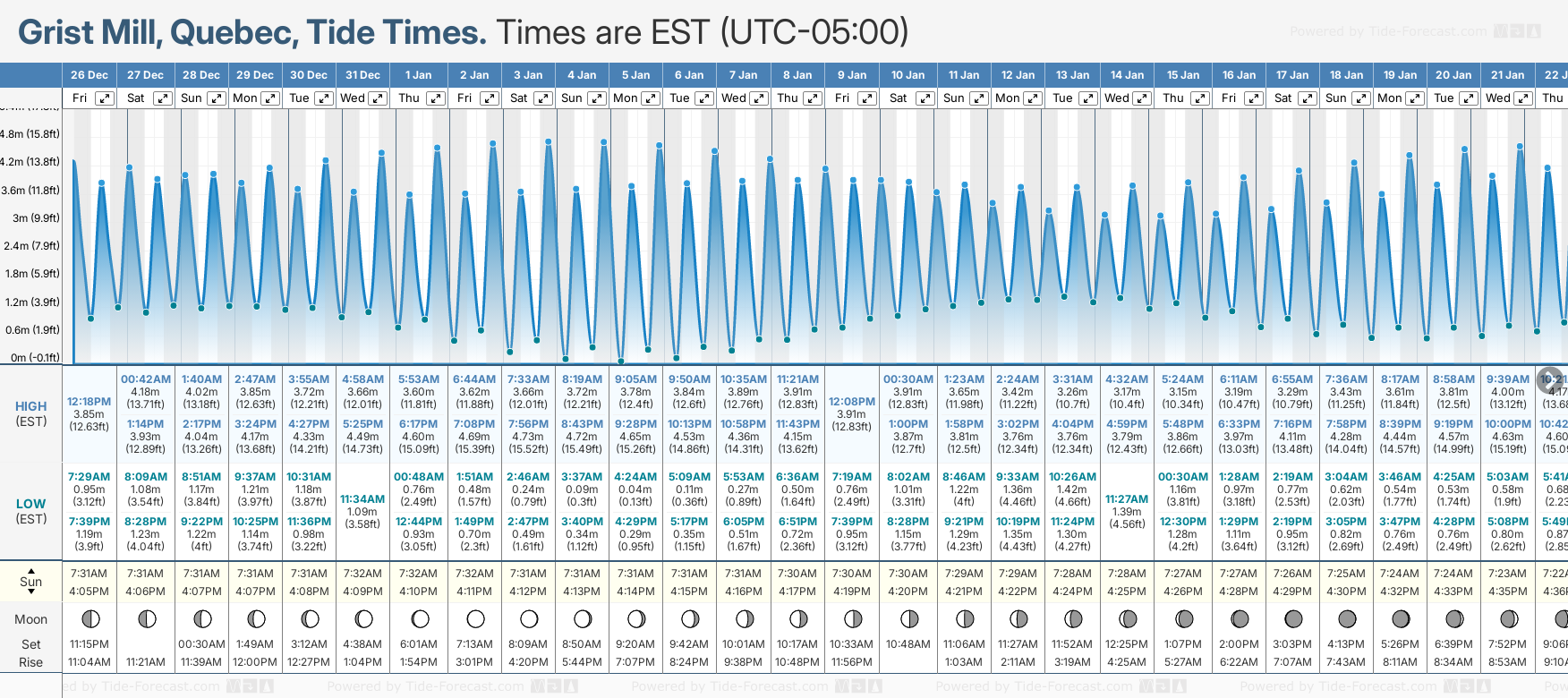Select the 27 Dec date header
1568x698 pixels.
[145, 75]
